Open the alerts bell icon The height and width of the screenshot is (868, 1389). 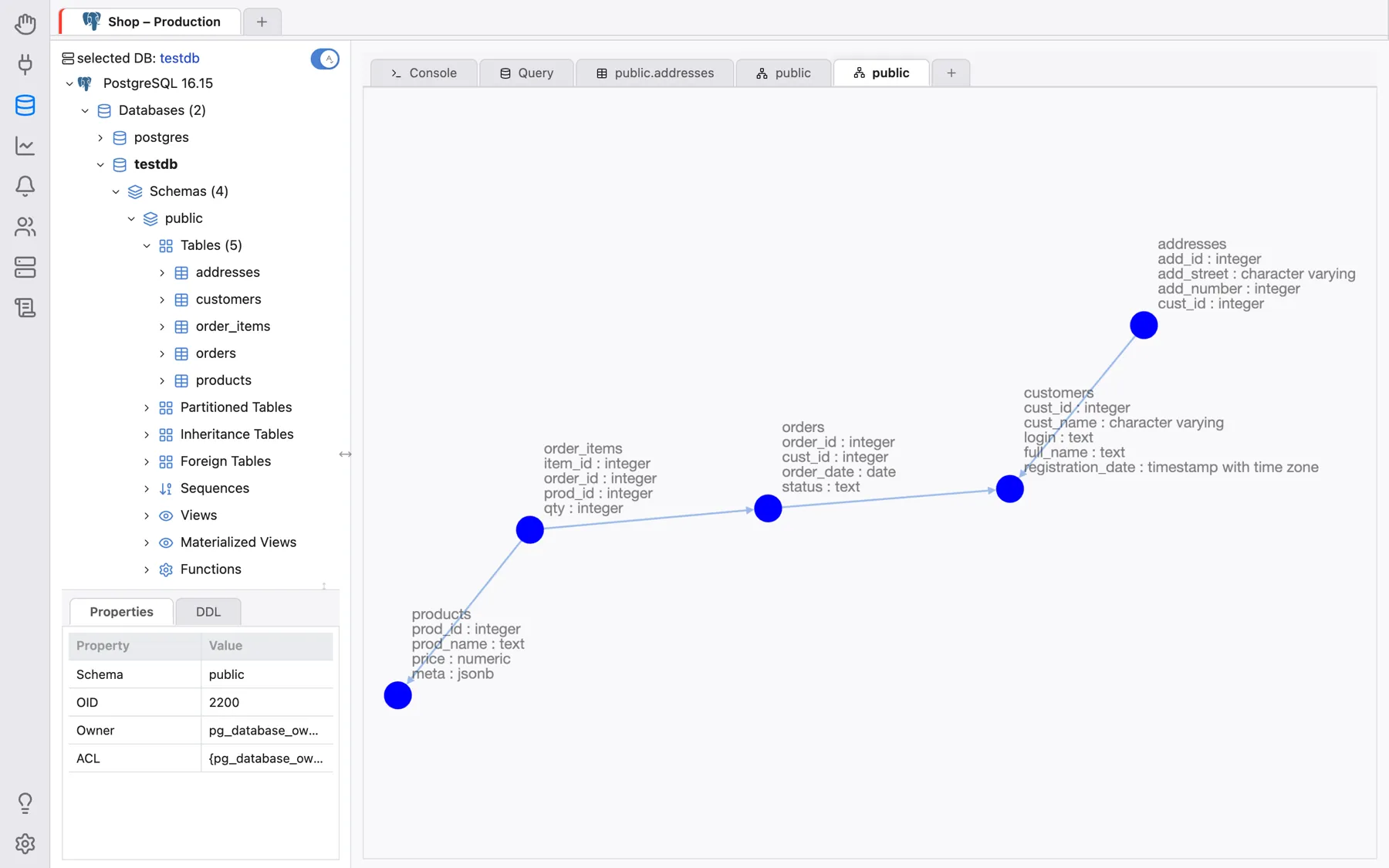(x=25, y=186)
